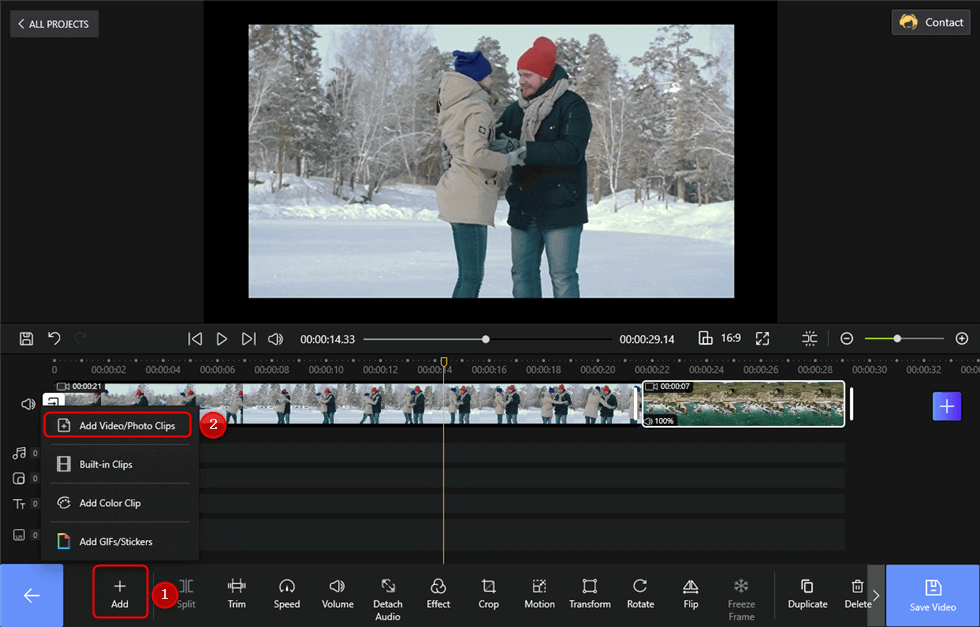The image size is (980, 627).
Task: Mute the main video track
Action: pyautogui.click(x=28, y=404)
